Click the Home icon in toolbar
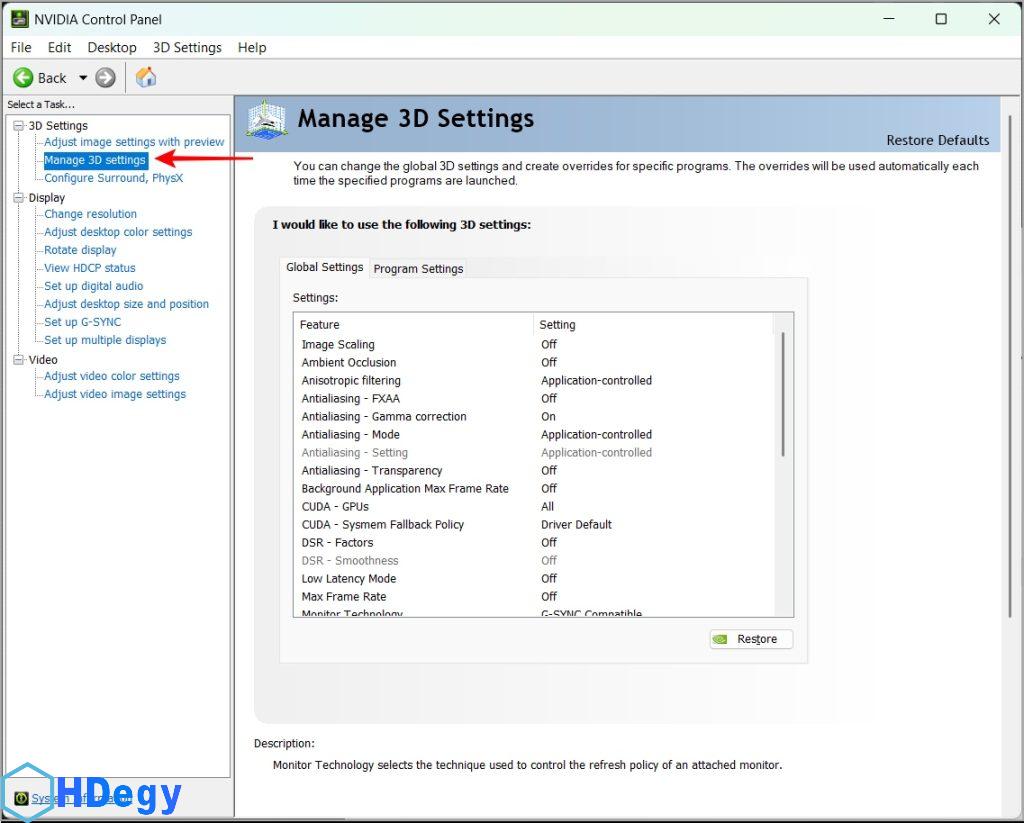This screenshot has width=1024, height=823. point(146,78)
